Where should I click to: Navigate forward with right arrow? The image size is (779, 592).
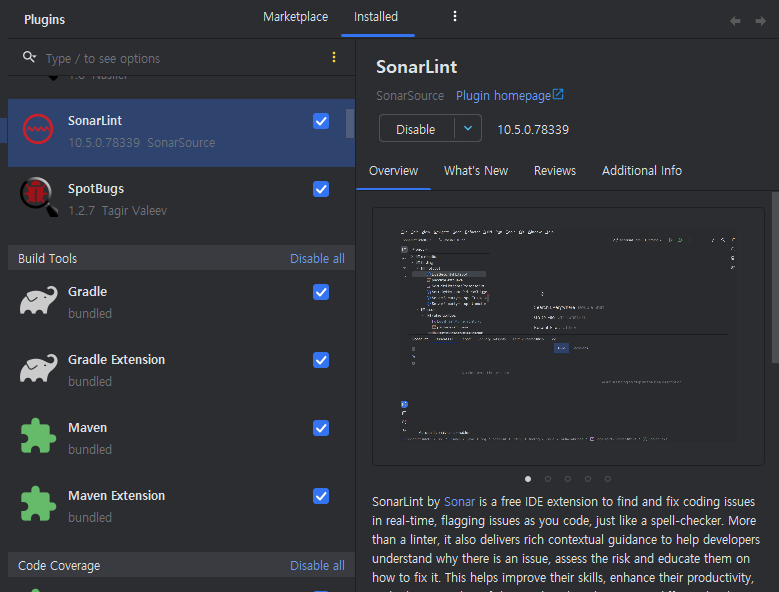click(x=760, y=21)
